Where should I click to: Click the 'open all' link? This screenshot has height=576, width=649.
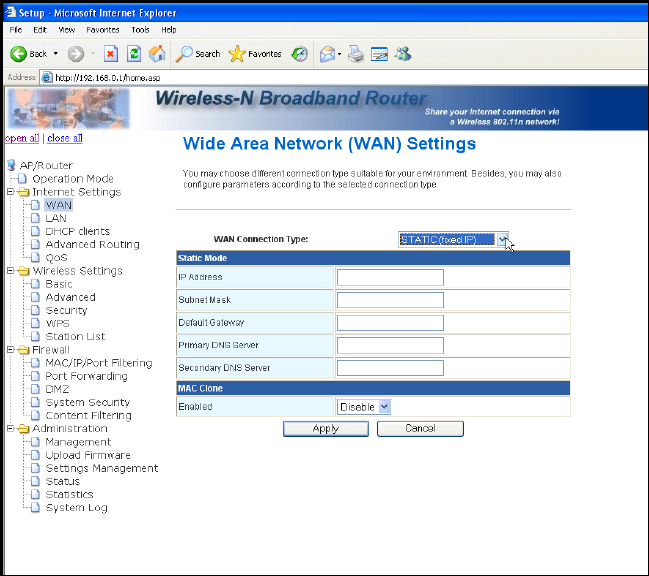(x=22, y=138)
